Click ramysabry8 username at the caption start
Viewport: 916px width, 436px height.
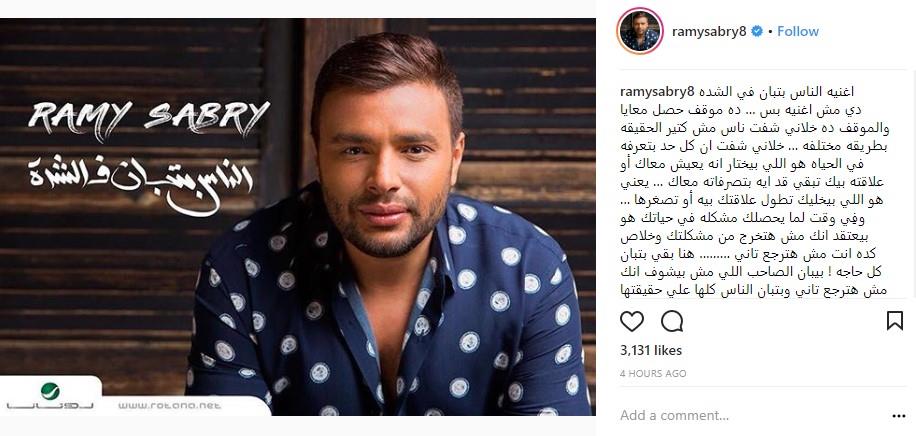coord(657,92)
